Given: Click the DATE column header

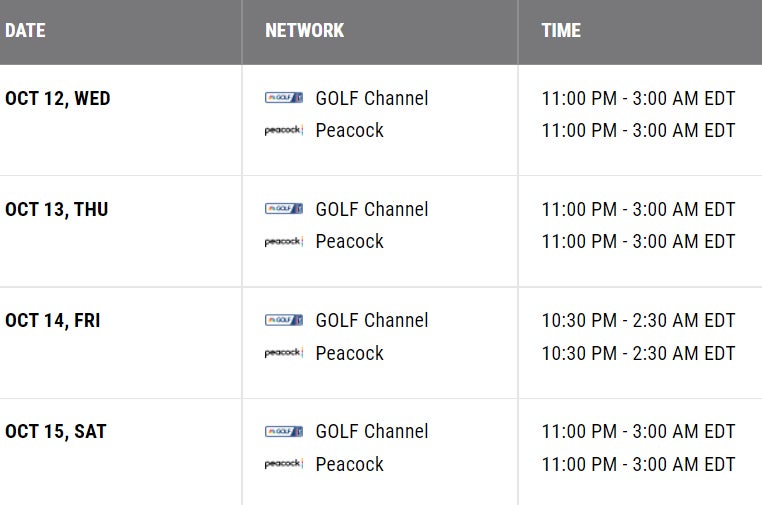Looking at the screenshot, I should pos(25,30).
